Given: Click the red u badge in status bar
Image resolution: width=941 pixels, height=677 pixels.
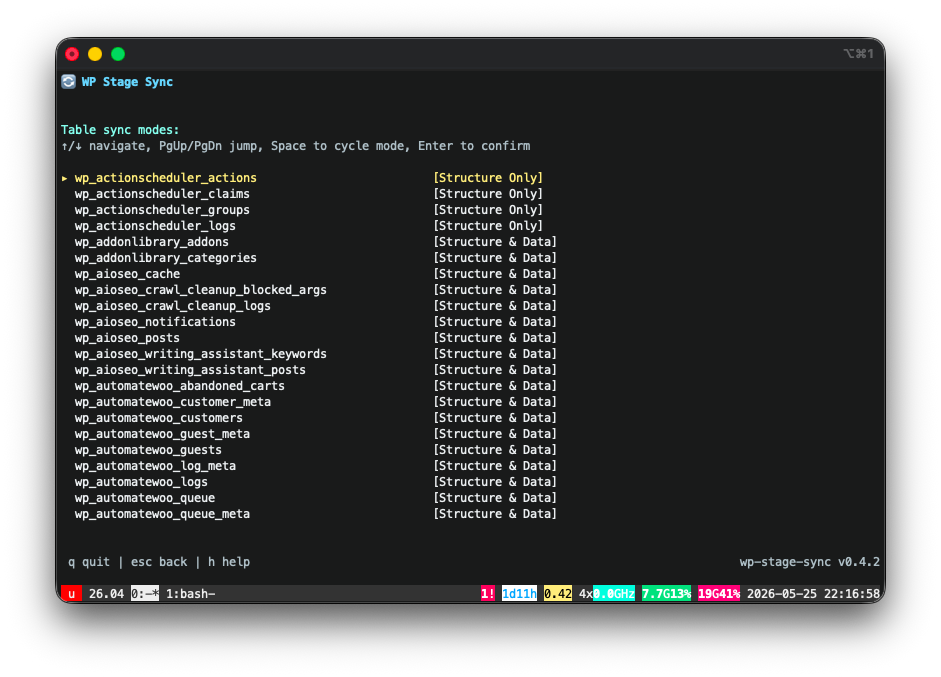Looking at the screenshot, I should click(71, 594).
